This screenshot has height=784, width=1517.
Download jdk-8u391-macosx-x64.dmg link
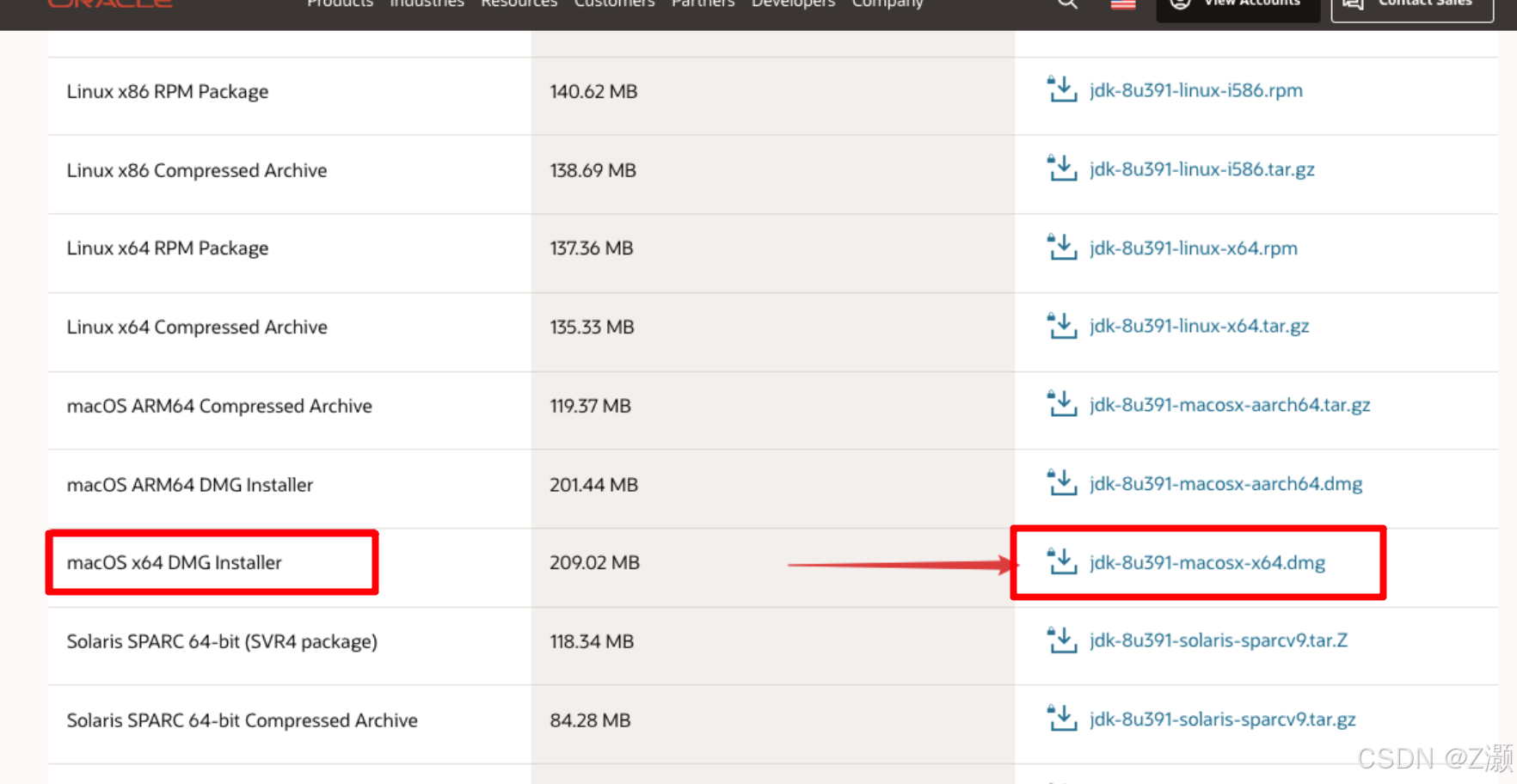pos(1207,563)
